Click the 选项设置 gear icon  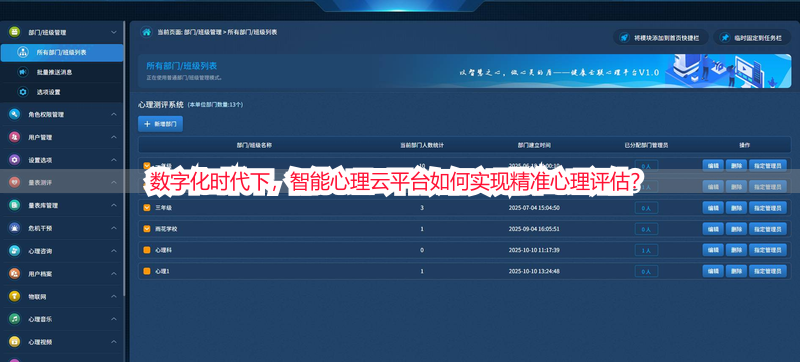coord(23,92)
